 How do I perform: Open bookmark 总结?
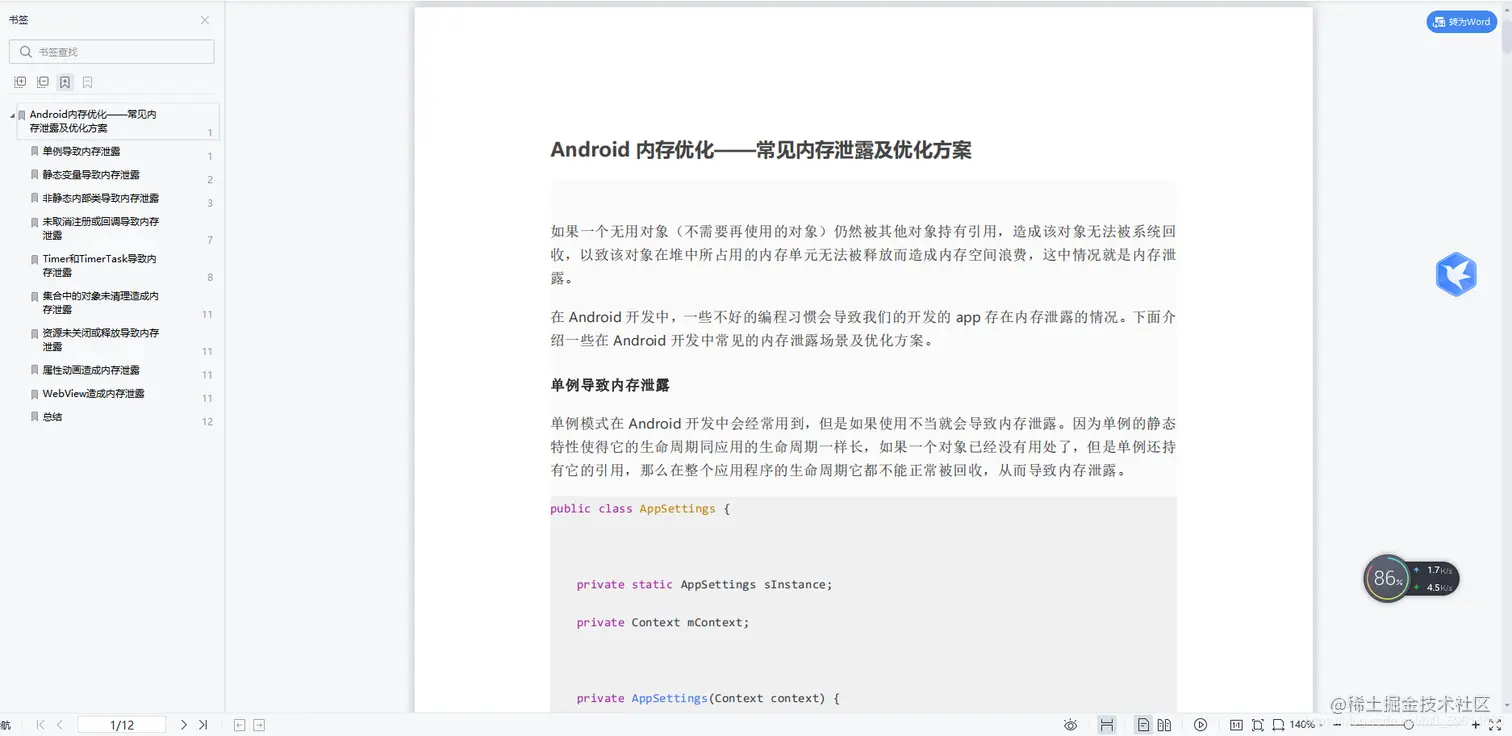52,416
